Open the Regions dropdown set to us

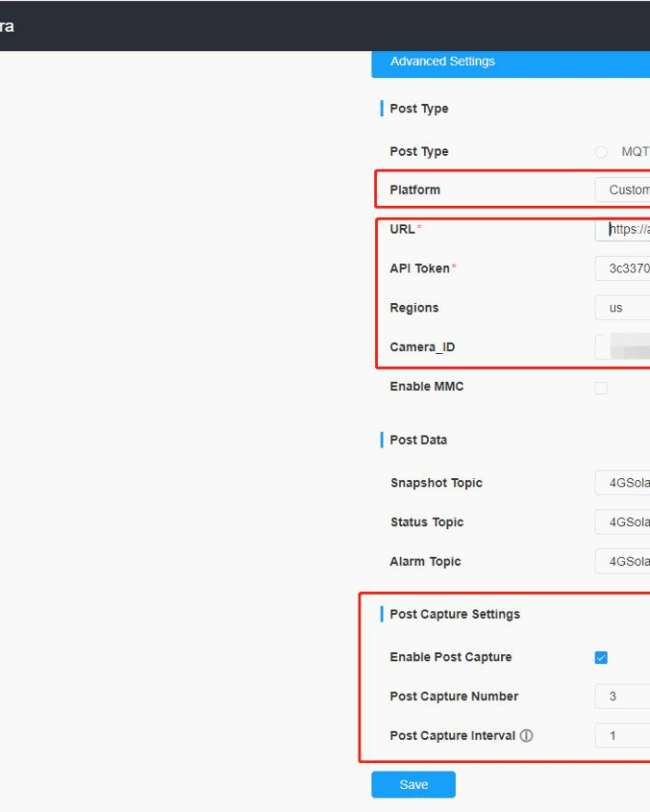623,308
